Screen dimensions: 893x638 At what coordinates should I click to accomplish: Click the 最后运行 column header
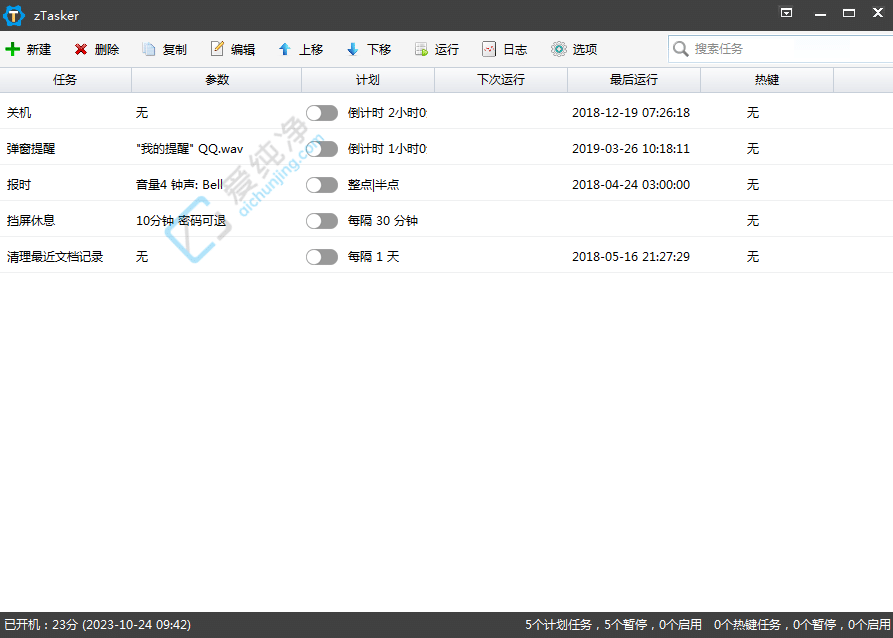click(634, 80)
